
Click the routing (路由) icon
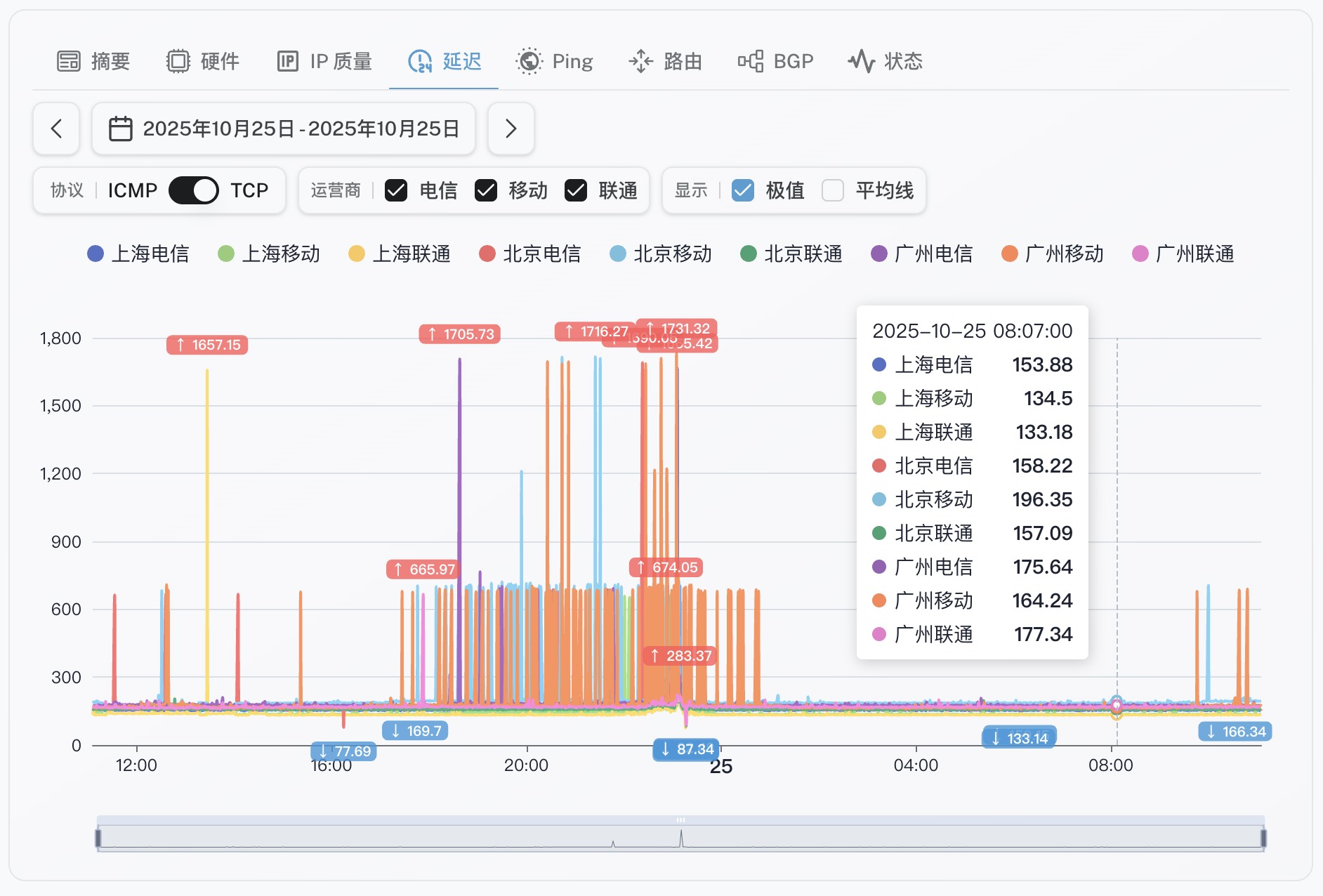point(640,62)
